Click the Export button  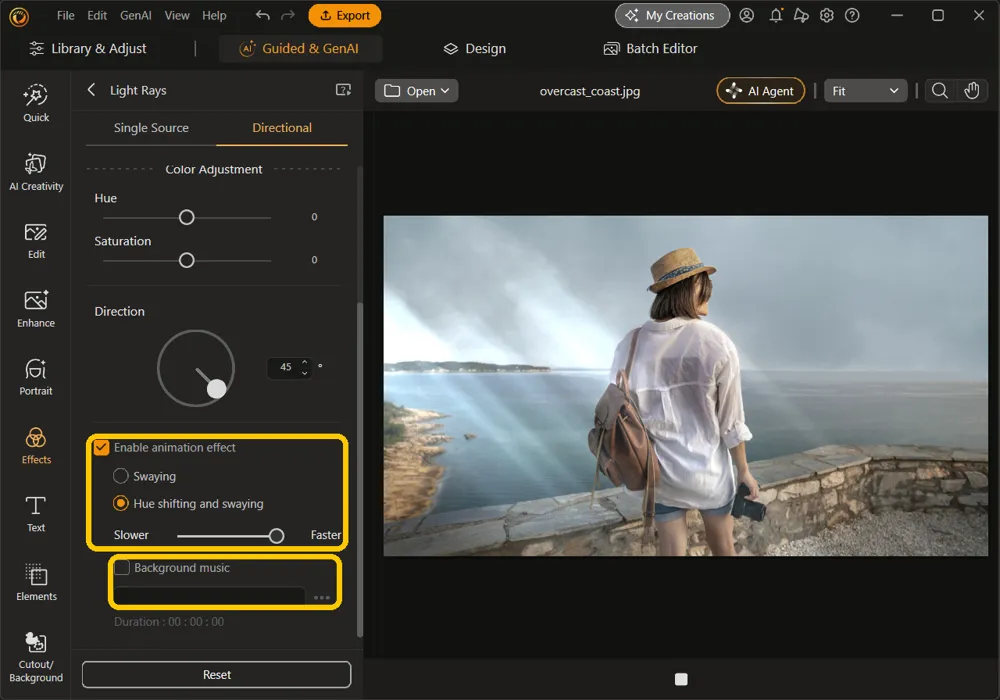345,15
